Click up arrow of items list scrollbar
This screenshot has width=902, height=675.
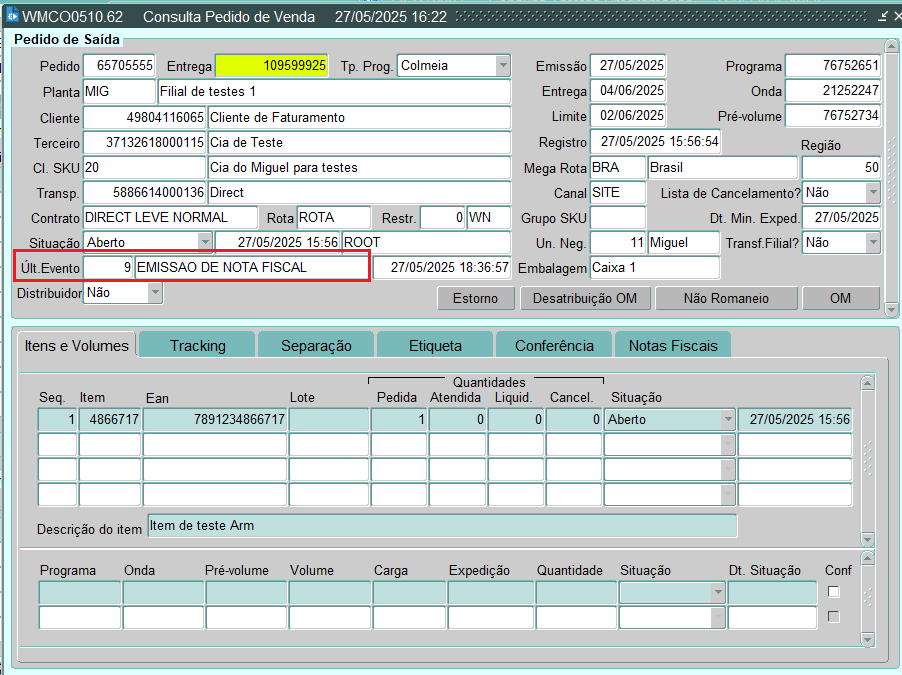(867, 382)
